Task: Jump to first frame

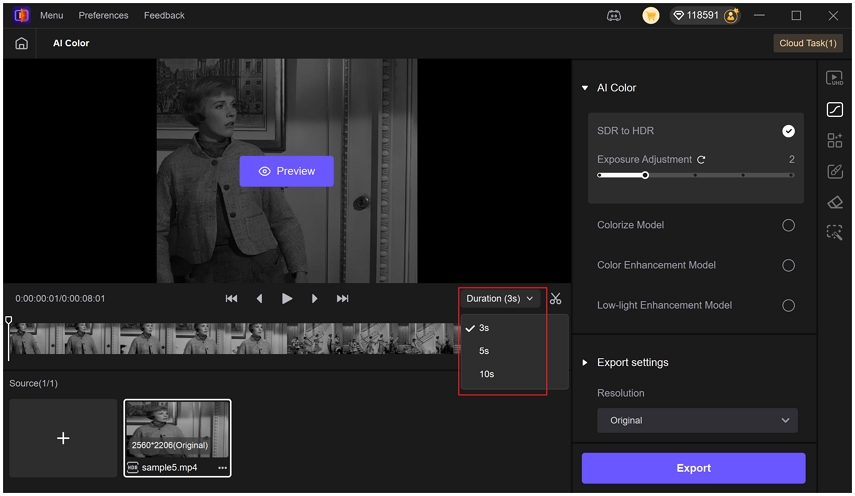Action: click(x=231, y=299)
